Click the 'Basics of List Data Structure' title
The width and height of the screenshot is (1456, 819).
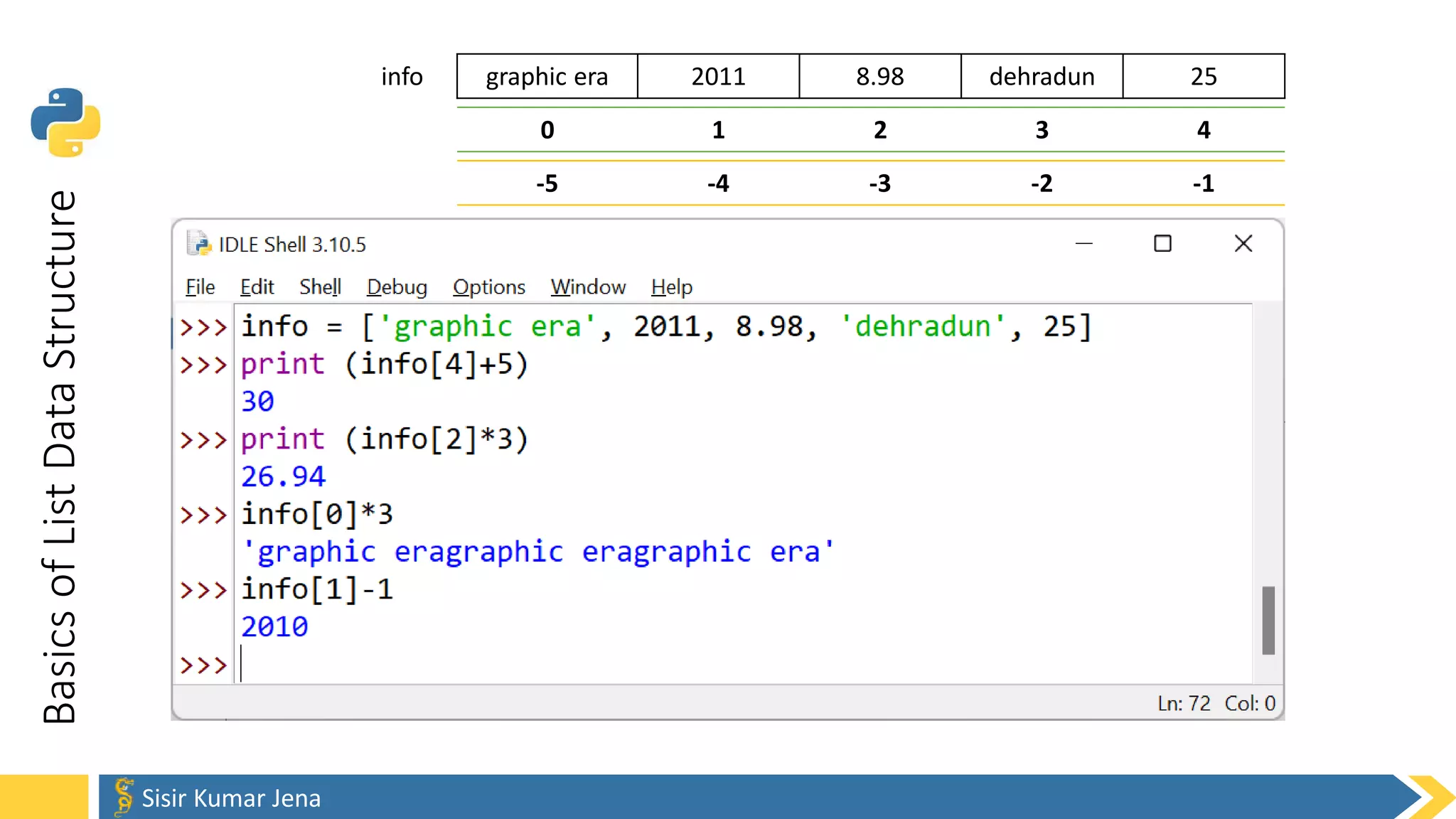click(x=60, y=456)
